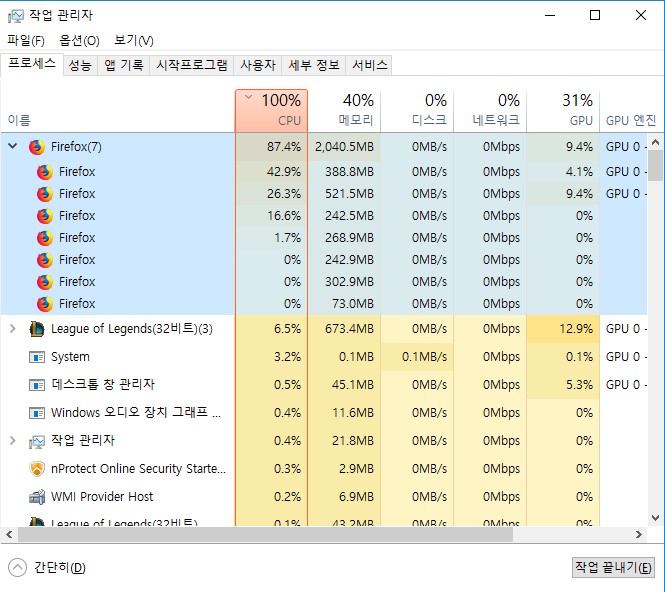Click the Windows 오디오 장치 그래프 icon

coord(37,413)
